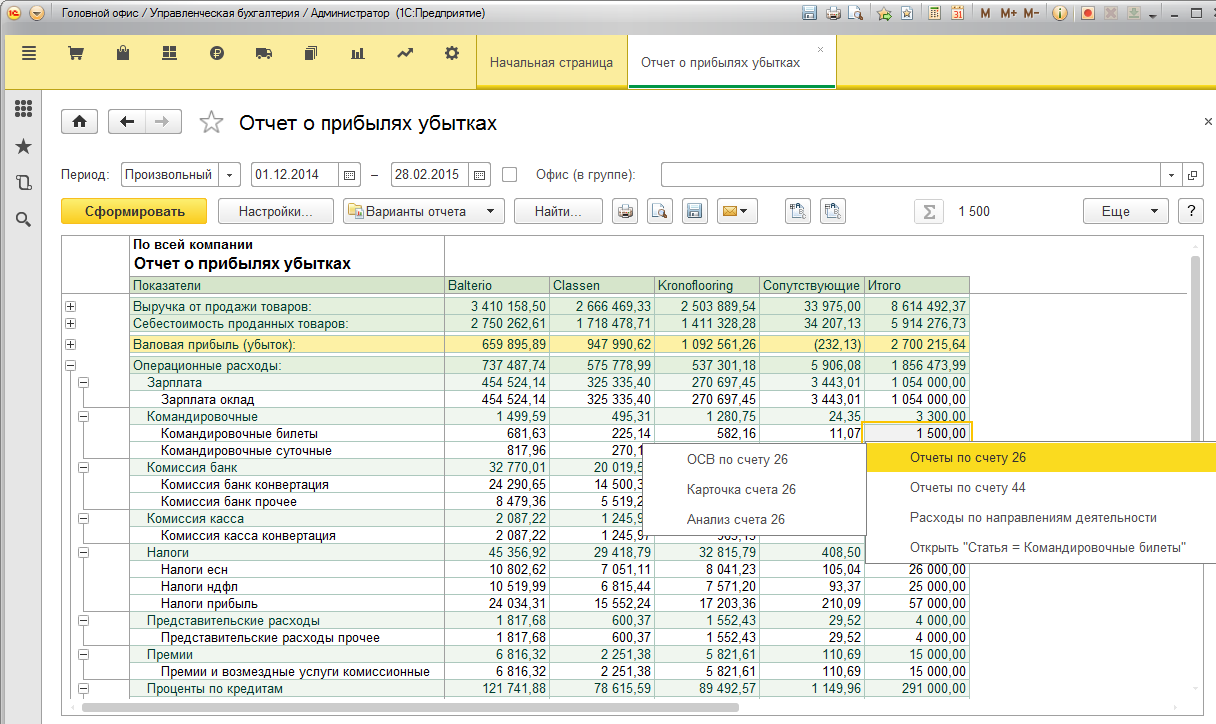Image resolution: width=1216 pixels, height=724 pixels.
Task: Open the warehouse grid section icon
Action: (169, 54)
